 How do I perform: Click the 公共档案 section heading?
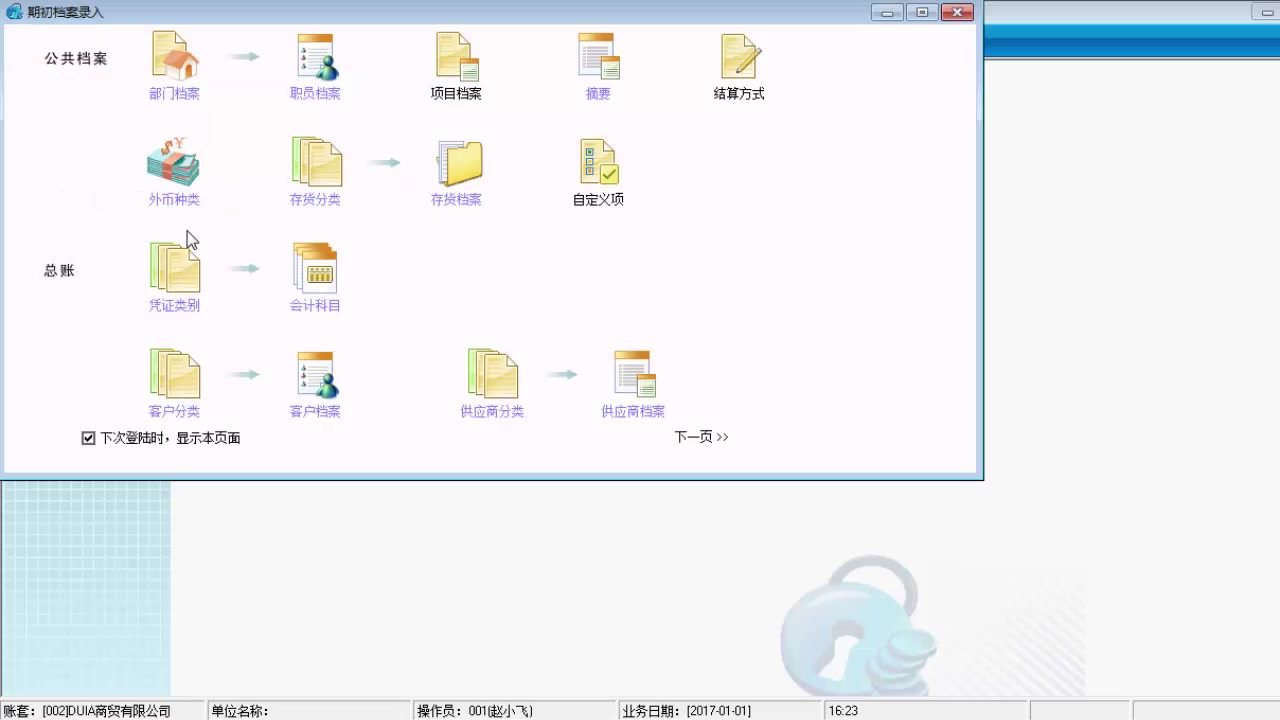(75, 59)
